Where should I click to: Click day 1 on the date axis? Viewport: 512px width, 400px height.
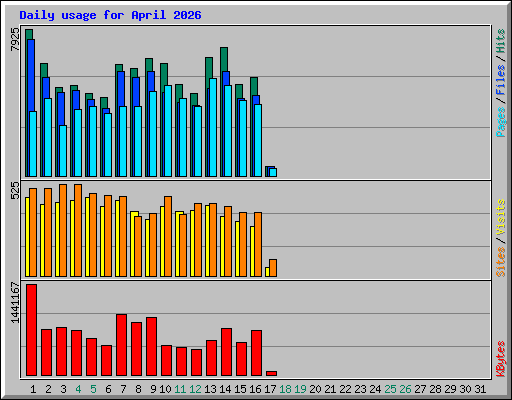click(x=33, y=389)
